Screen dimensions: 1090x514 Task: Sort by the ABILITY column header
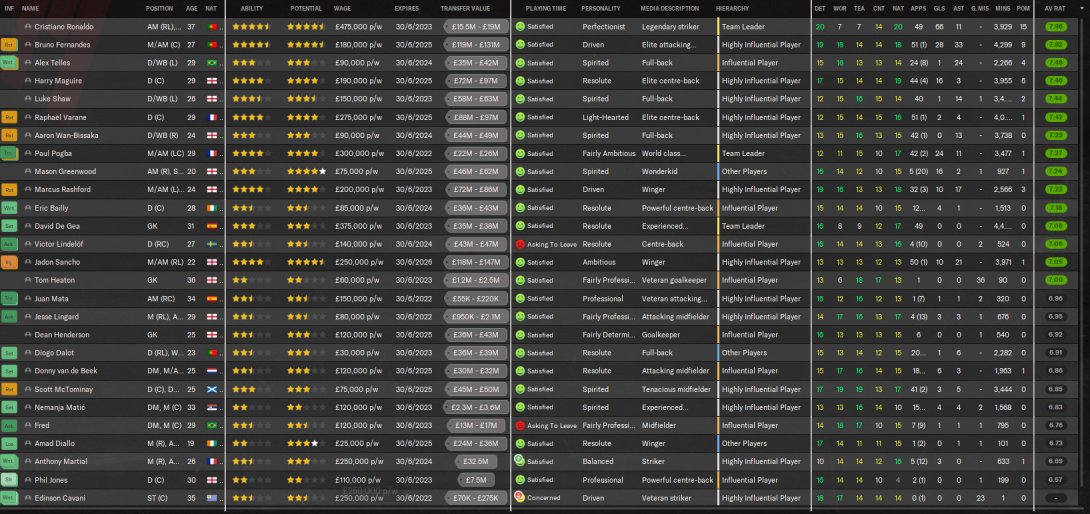252,8
